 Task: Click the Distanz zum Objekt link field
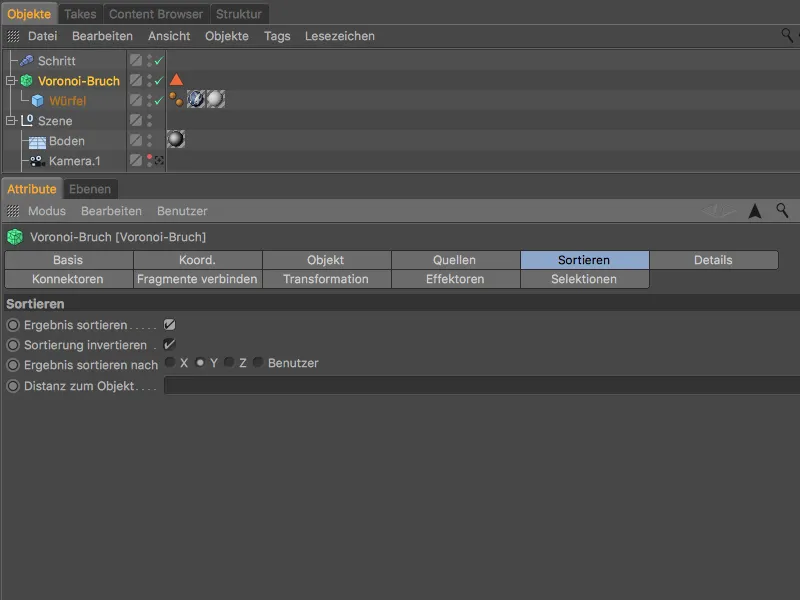[x=482, y=385]
